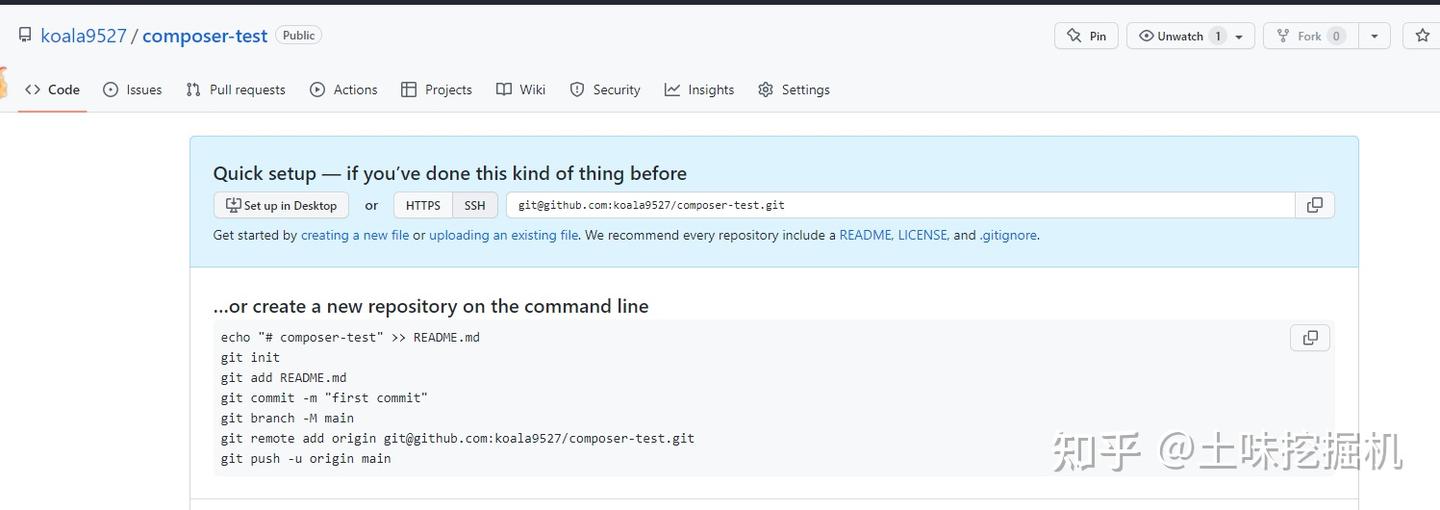Screen dimensions: 1440x510
Task: Expand the Unwatch notifications dropdown arrow
Action: 1239,36
